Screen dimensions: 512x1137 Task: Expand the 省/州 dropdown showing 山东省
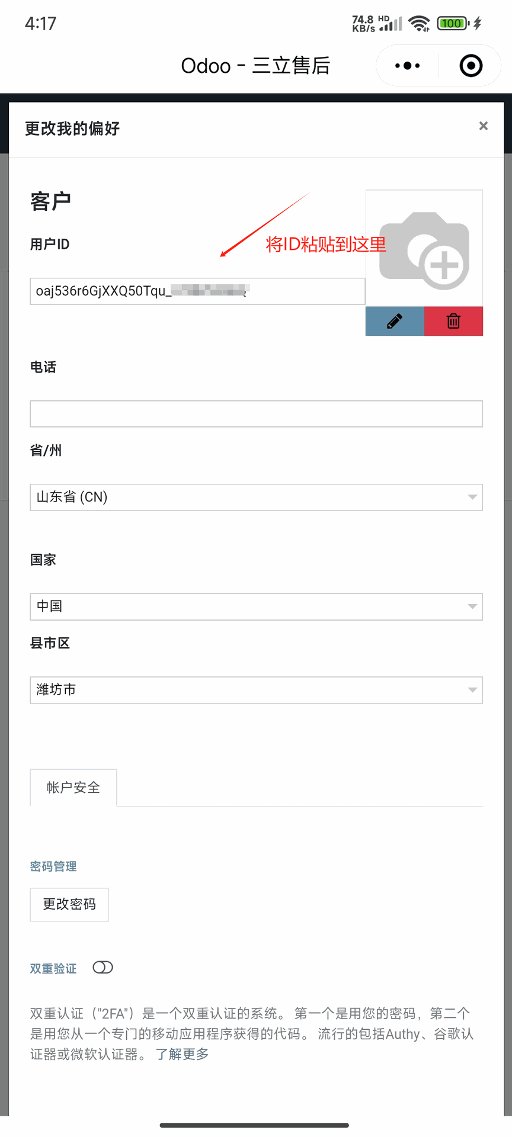(x=256, y=497)
